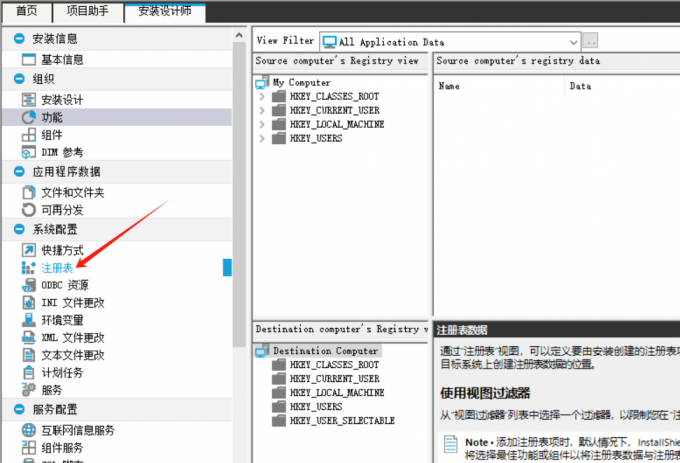Expand HKEY_CLASSES_ROOT in source registry view
The width and height of the screenshot is (680, 463).
pyautogui.click(x=262, y=97)
